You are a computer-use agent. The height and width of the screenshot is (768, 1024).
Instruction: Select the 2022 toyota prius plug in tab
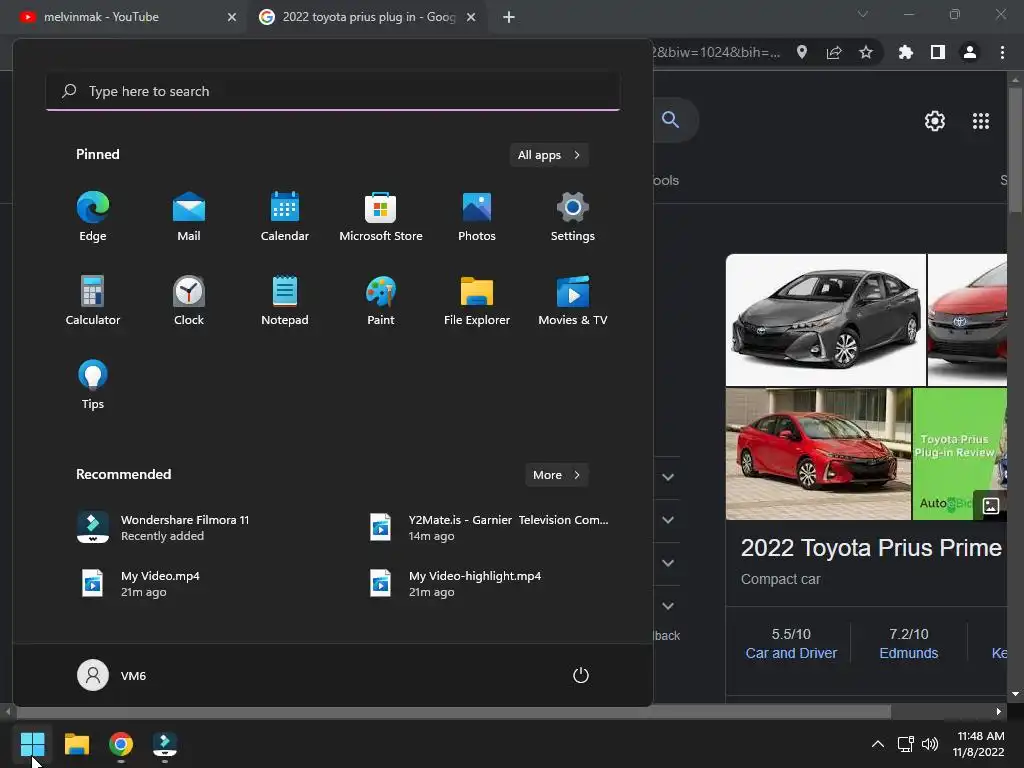coord(368,17)
